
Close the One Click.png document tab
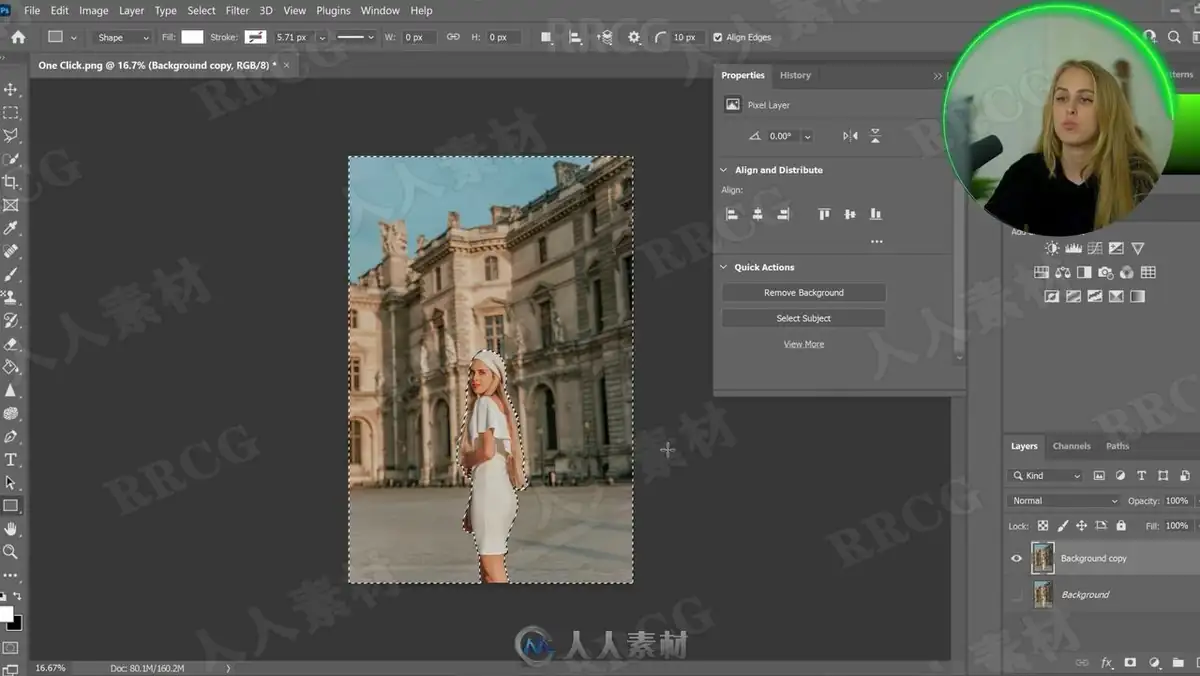(x=287, y=65)
